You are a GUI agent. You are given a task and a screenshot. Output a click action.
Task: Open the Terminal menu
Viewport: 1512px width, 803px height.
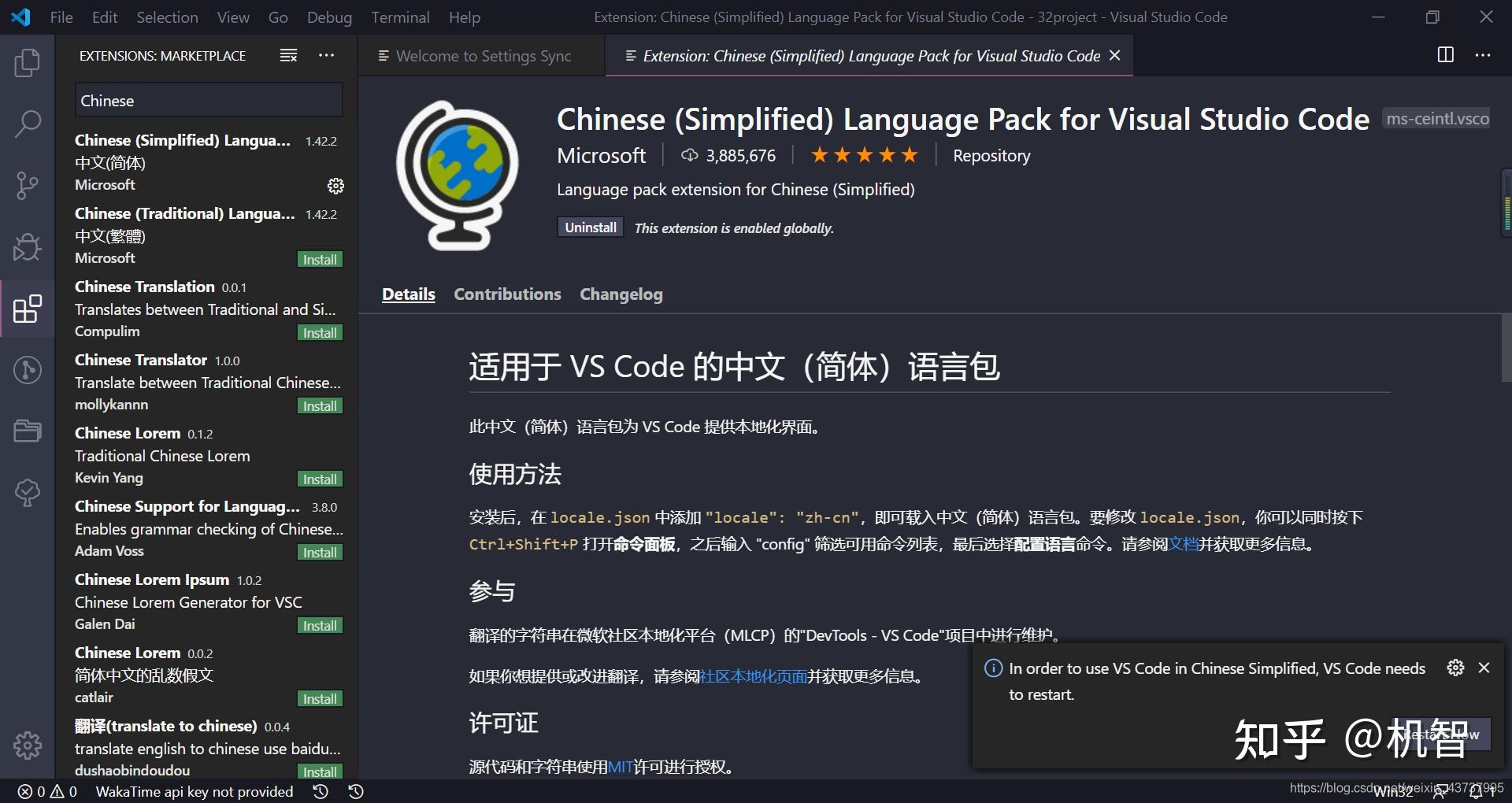(400, 17)
